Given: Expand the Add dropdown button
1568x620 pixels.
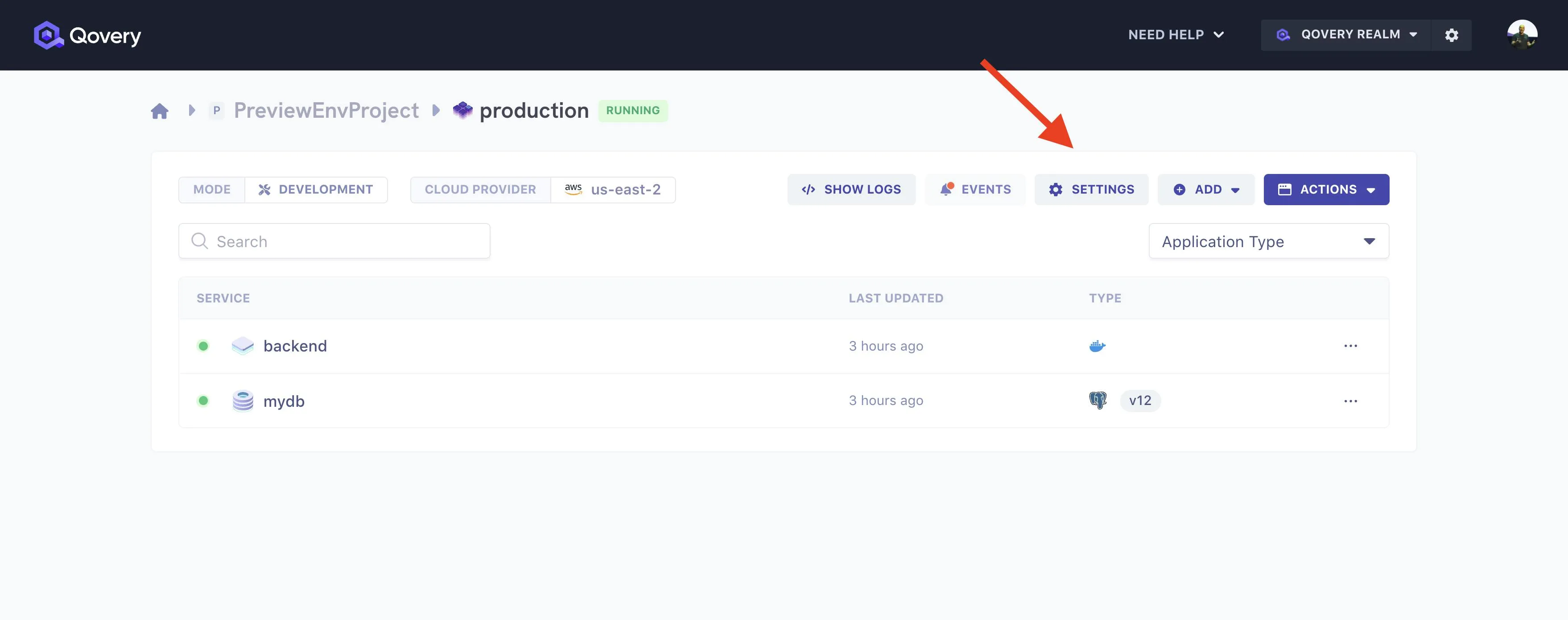Looking at the screenshot, I should (1205, 190).
